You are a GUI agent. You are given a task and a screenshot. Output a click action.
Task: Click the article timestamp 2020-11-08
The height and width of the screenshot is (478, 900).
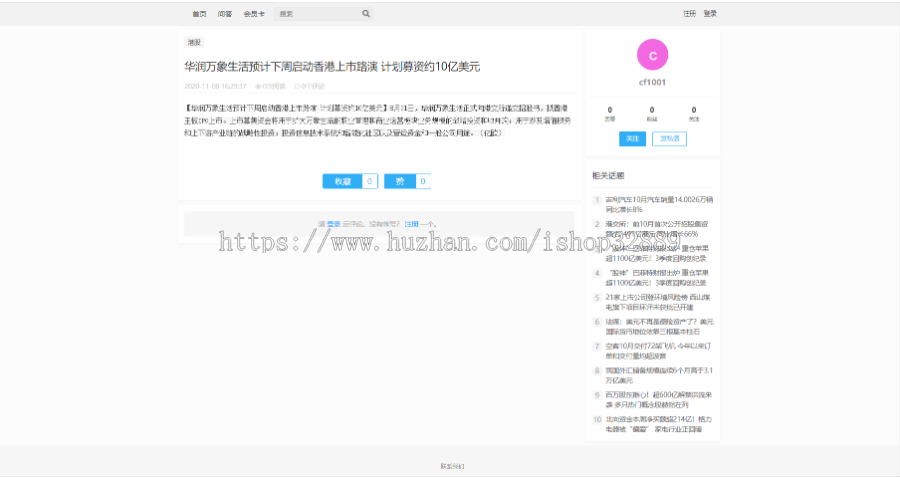point(215,86)
